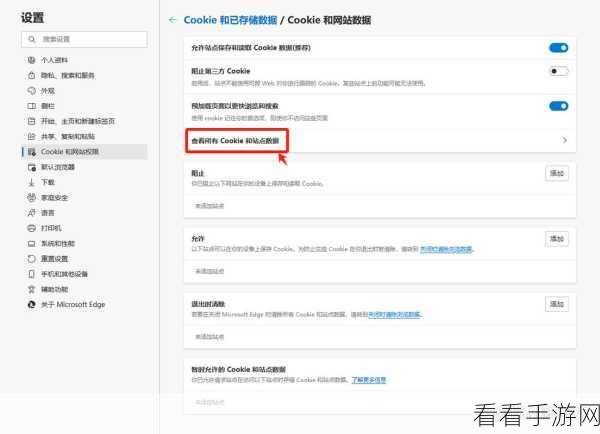Select the 下载 downloads icon
This screenshot has width=600, height=434.
click(32, 183)
